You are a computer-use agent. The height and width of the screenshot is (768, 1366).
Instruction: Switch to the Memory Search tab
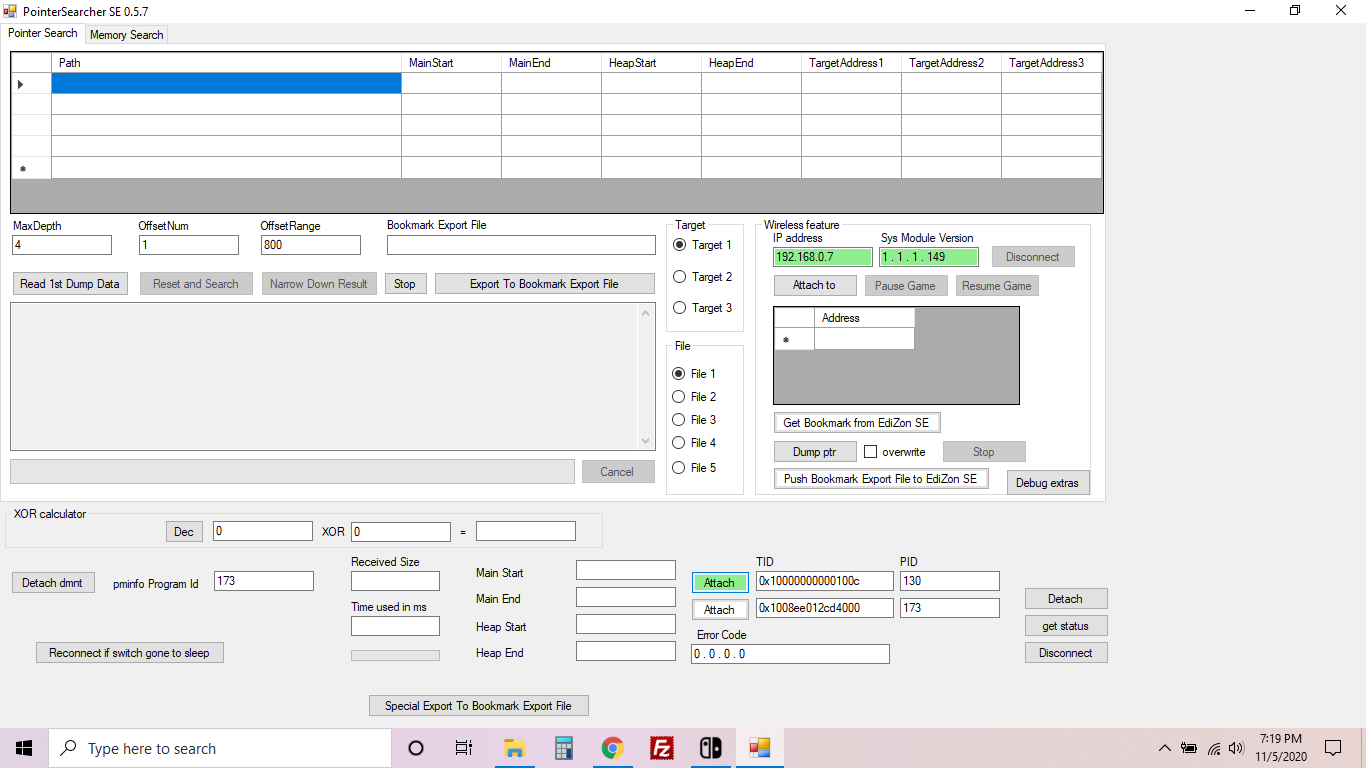point(126,35)
